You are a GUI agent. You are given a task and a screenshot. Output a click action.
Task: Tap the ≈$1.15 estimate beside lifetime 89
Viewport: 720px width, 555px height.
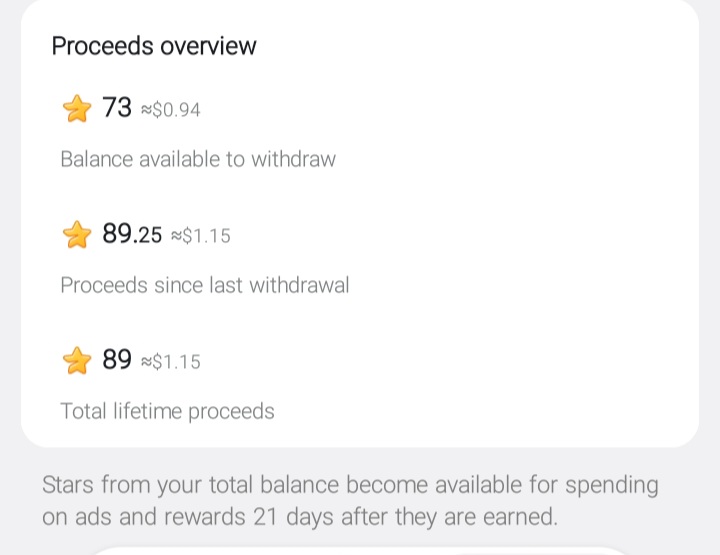click(x=170, y=361)
